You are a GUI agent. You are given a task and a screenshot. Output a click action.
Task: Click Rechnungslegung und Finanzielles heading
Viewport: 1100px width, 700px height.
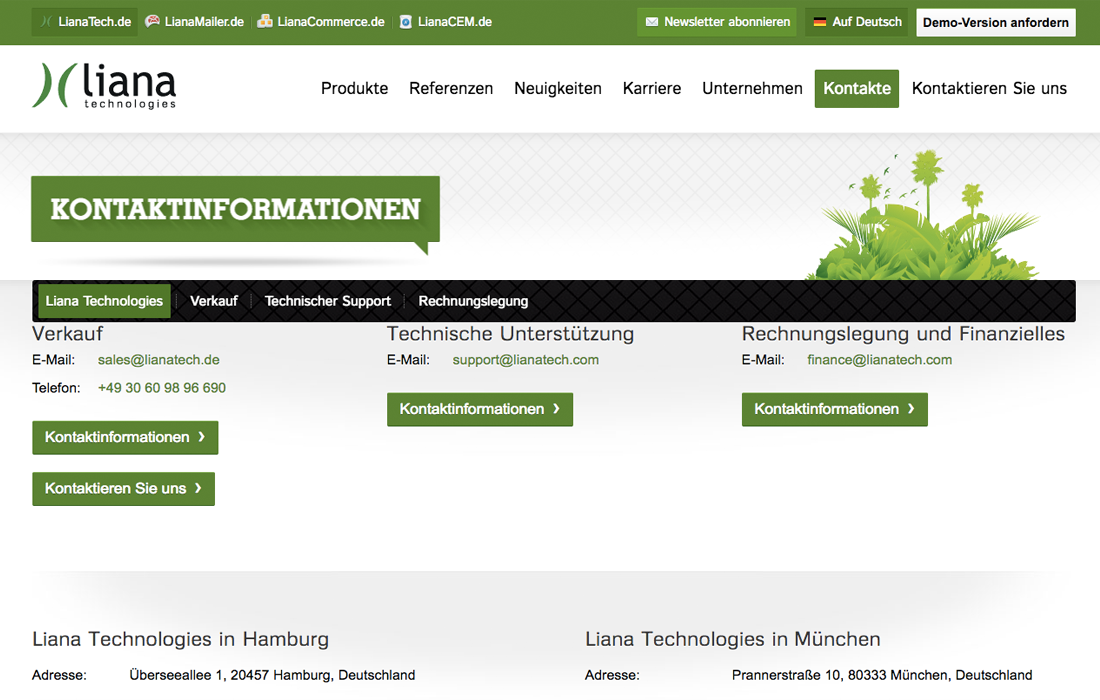point(904,334)
